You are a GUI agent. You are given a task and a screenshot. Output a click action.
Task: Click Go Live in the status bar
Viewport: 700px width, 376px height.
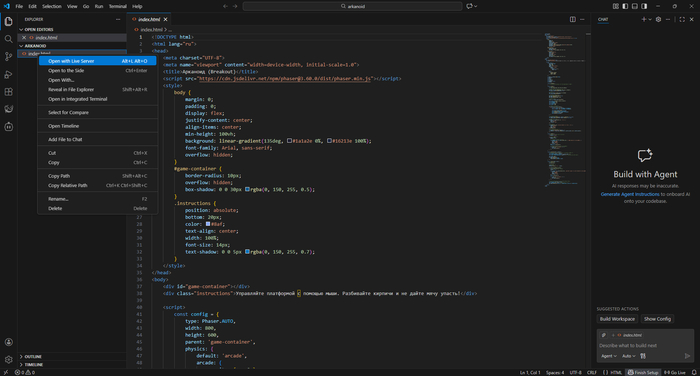(675, 372)
